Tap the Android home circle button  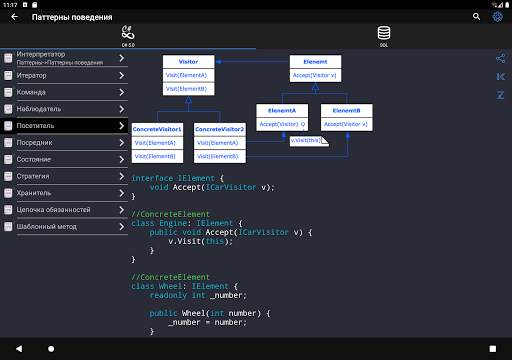[x=51, y=349]
